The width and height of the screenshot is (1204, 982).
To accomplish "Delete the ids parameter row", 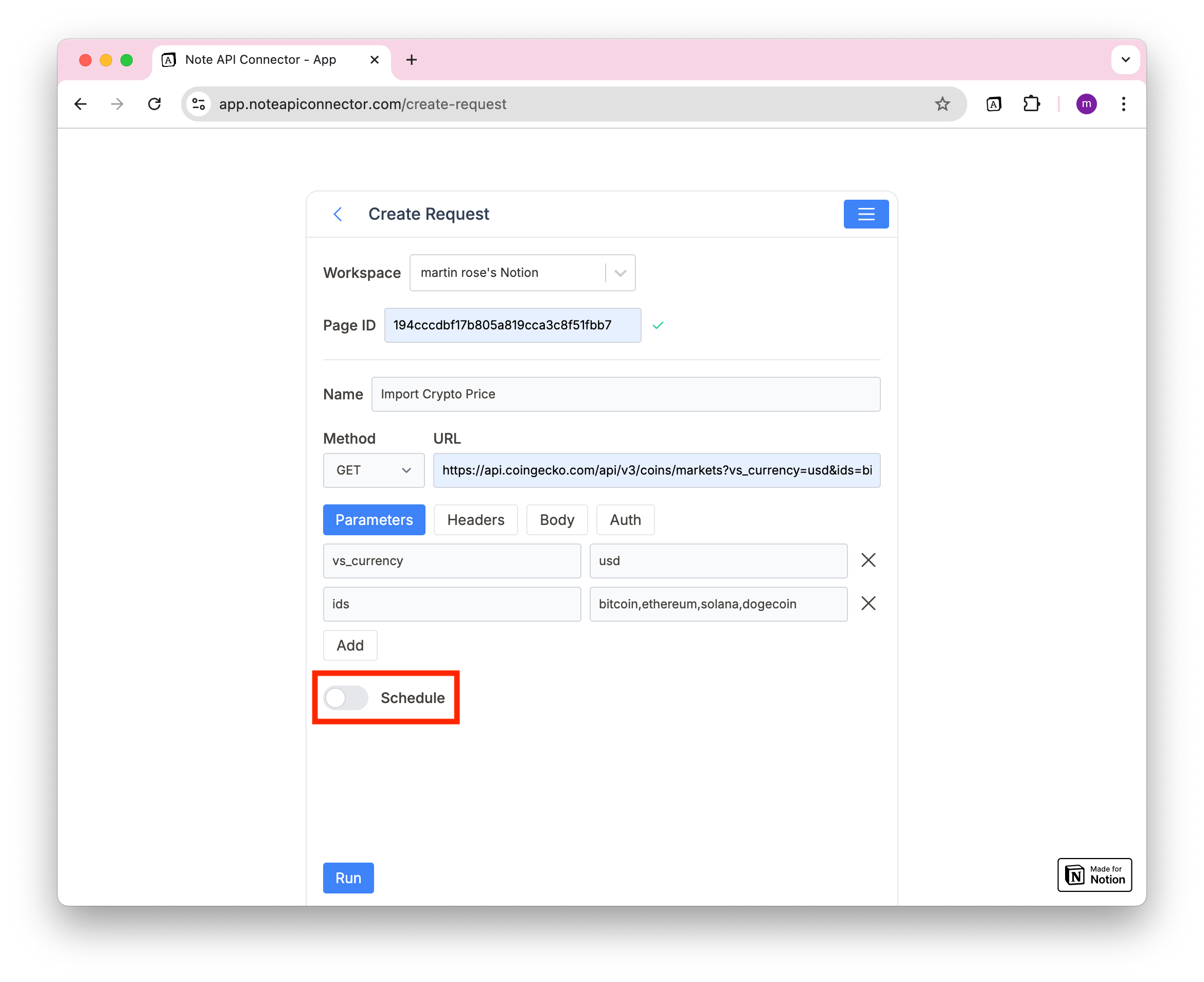I will (867, 603).
